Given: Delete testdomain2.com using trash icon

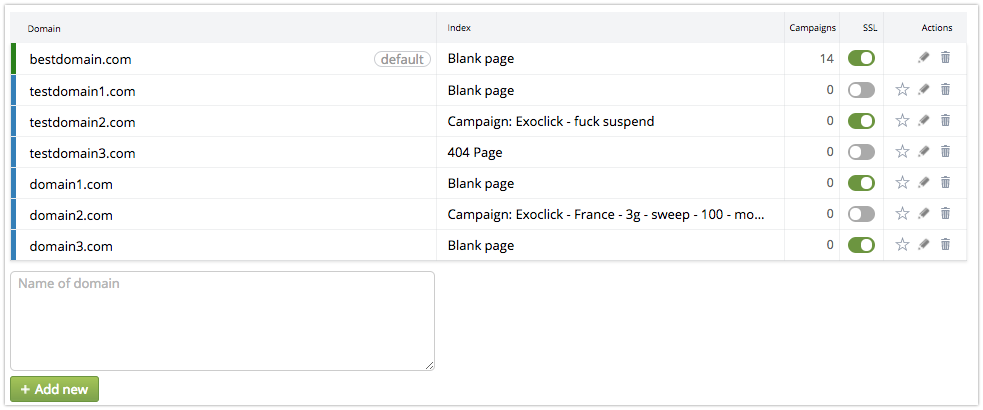Looking at the screenshot, I should 945,120.
